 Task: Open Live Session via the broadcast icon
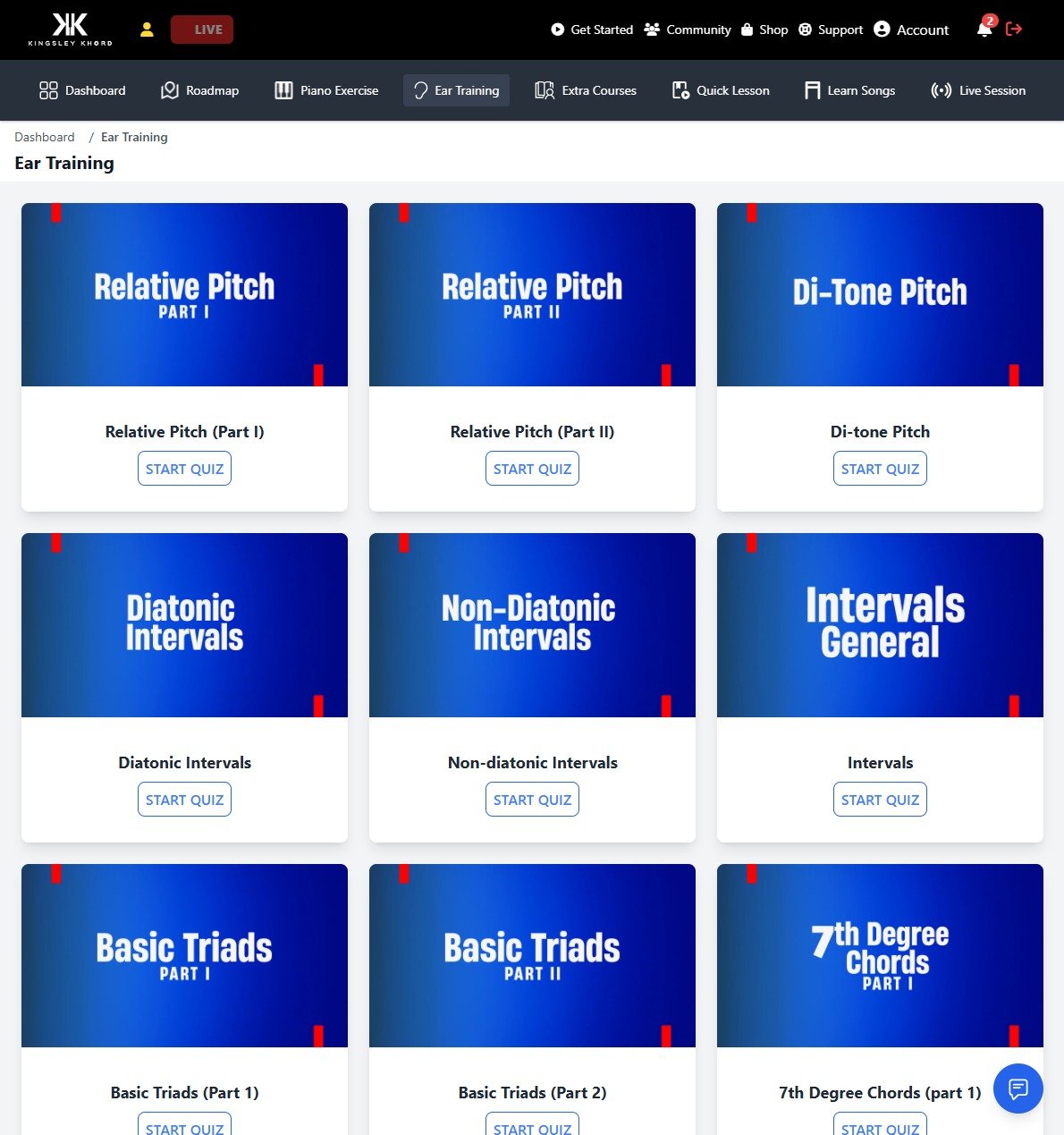point(941,89)
